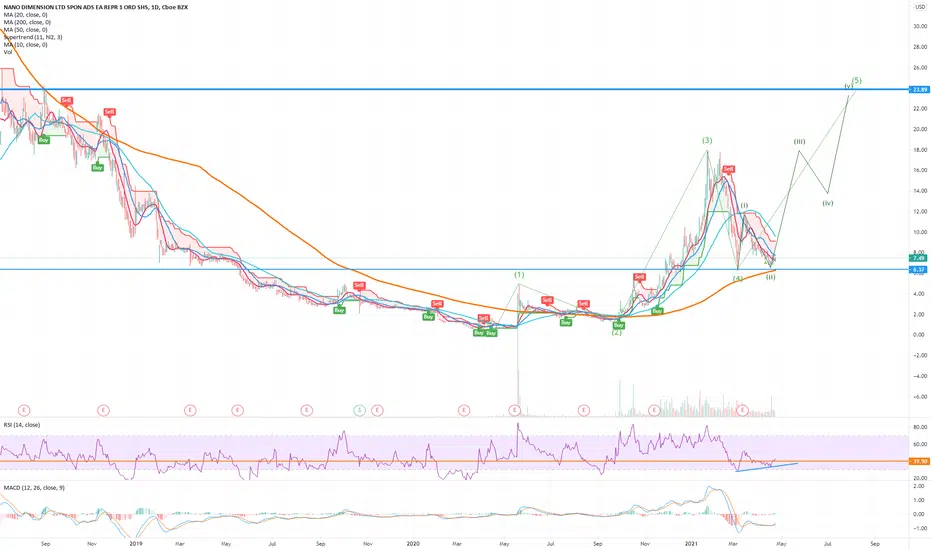Open the RSI (14, close) indicator legend
Image resolution: width=932 pixels, height=550 pixels.
pyautogui.click(x=22, y=425)
